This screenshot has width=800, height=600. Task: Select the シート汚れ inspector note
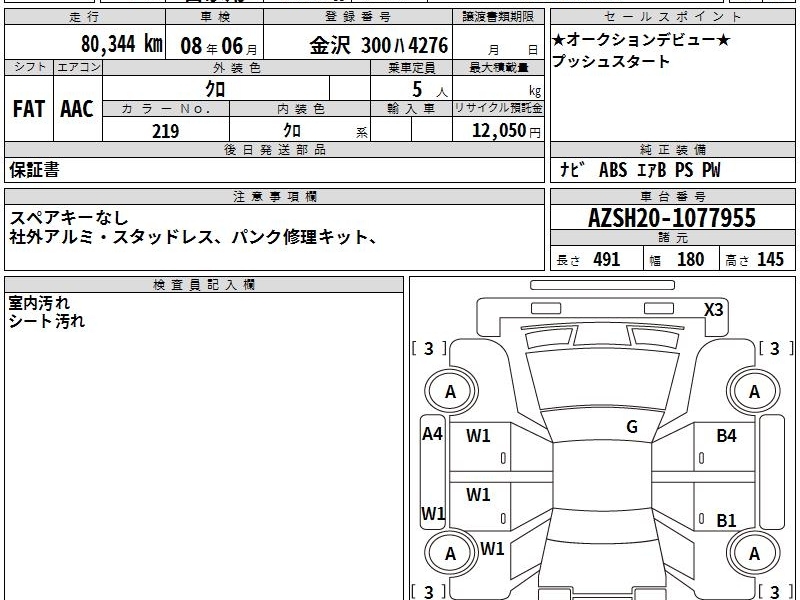click(x=46, y=321)
